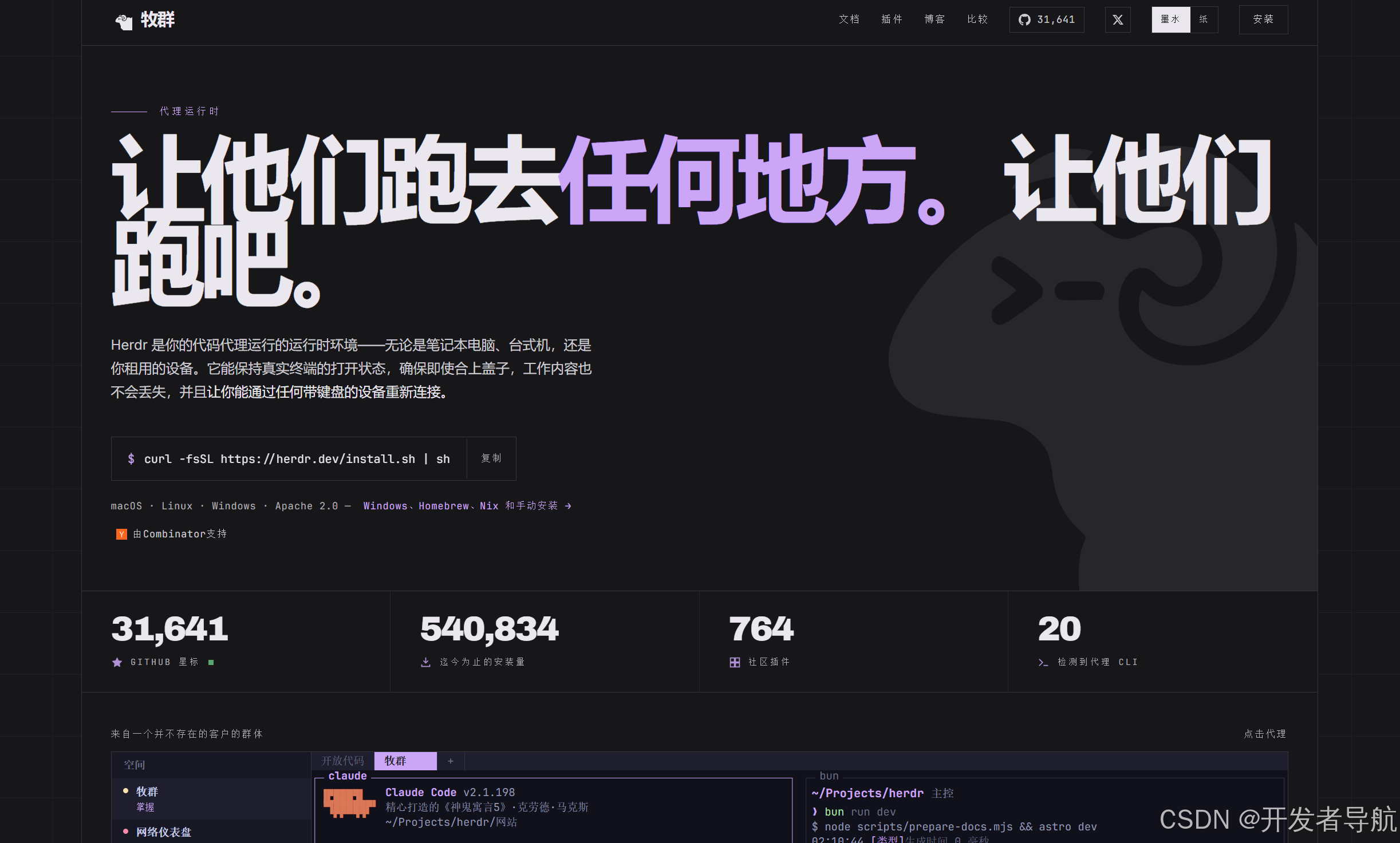
Task: Click the ~/Projects/herdr path in bun pane
Action: click(x=867, y=793)
